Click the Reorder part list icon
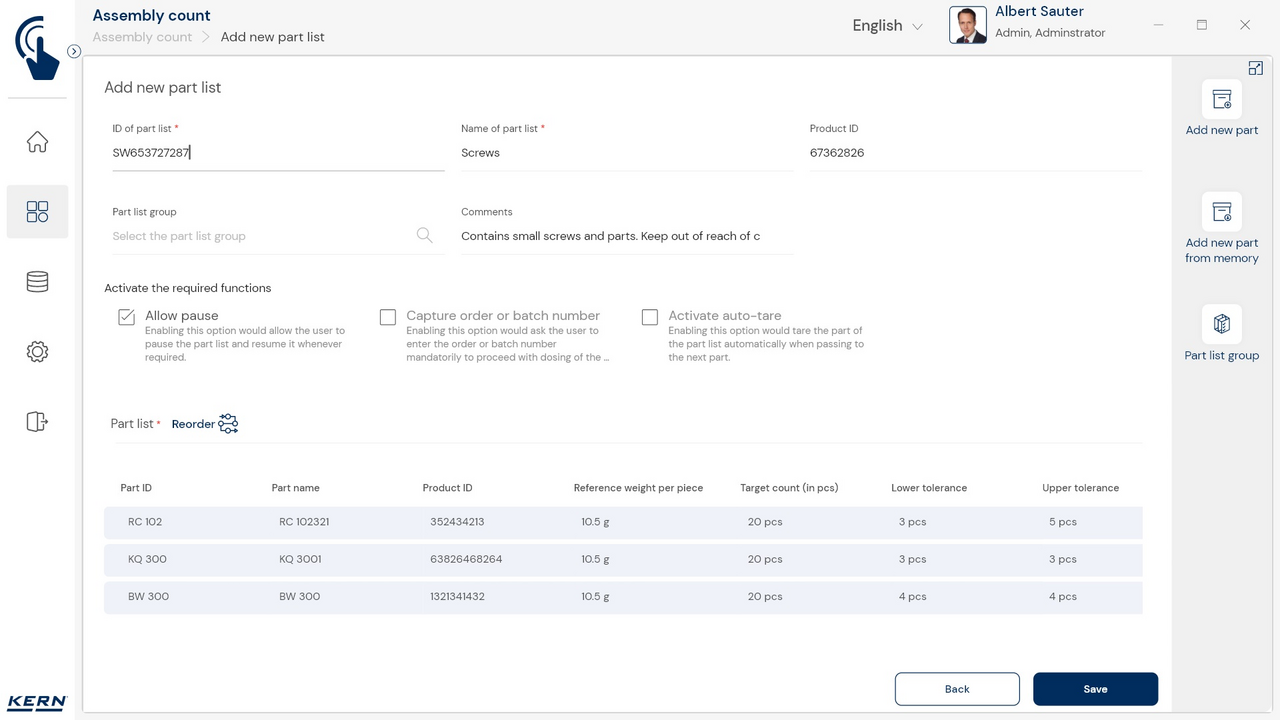Image resolution: width=1280 pixels, height=720 pixels. pos(228,424)
